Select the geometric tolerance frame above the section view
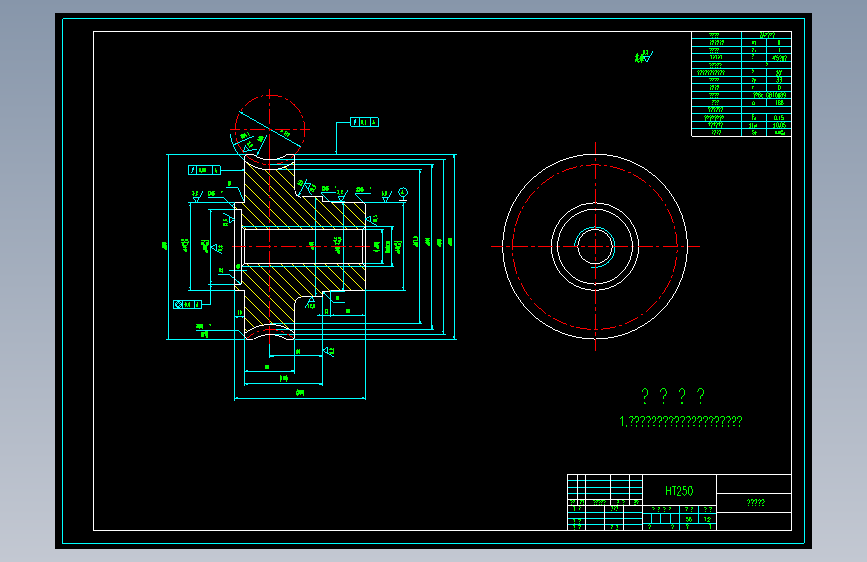The height and width of the screenshot is (562, 867). pyautogui.click(x=364, y=122)
